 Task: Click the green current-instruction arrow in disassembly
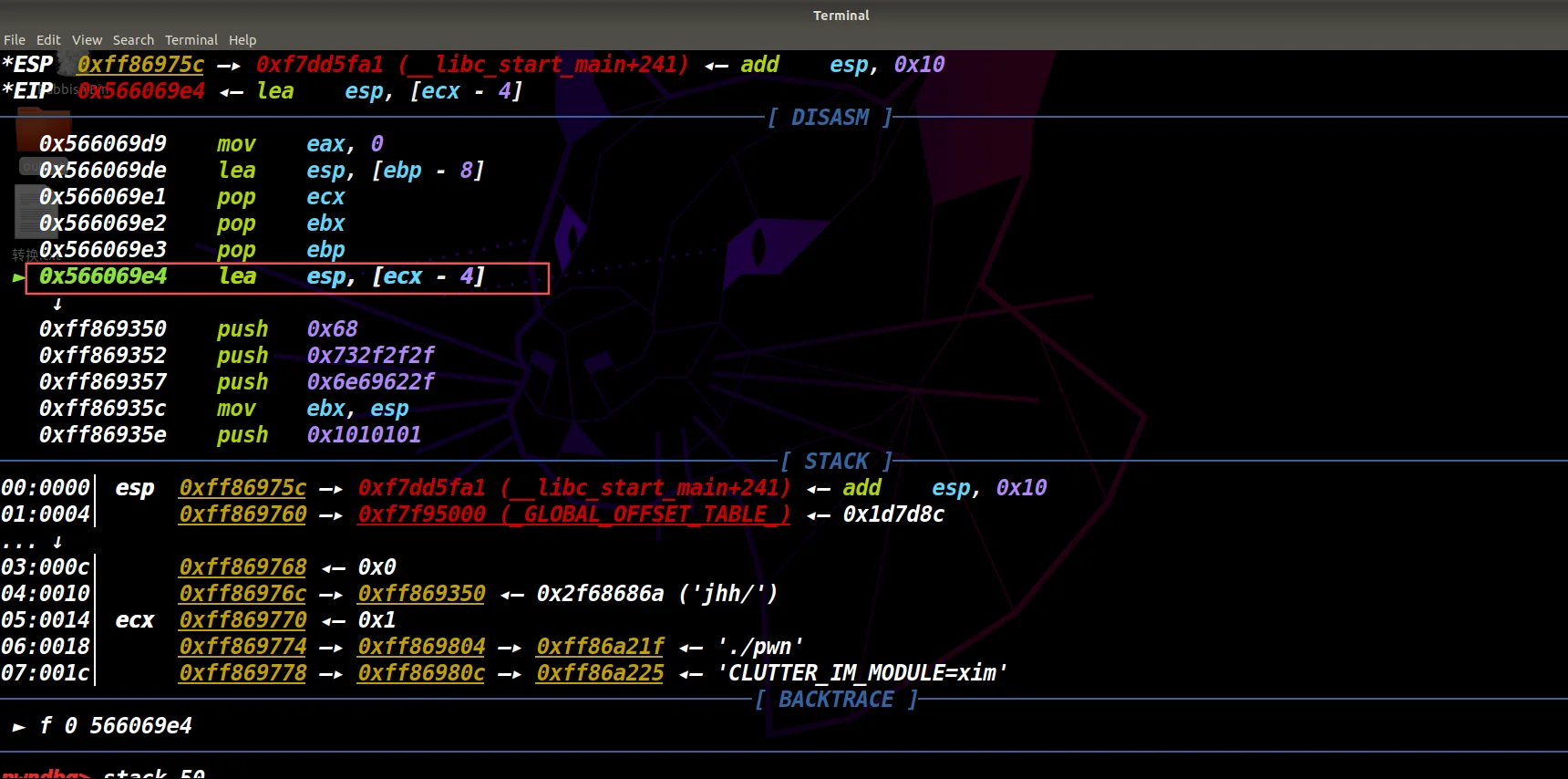[x=18, y=277]
